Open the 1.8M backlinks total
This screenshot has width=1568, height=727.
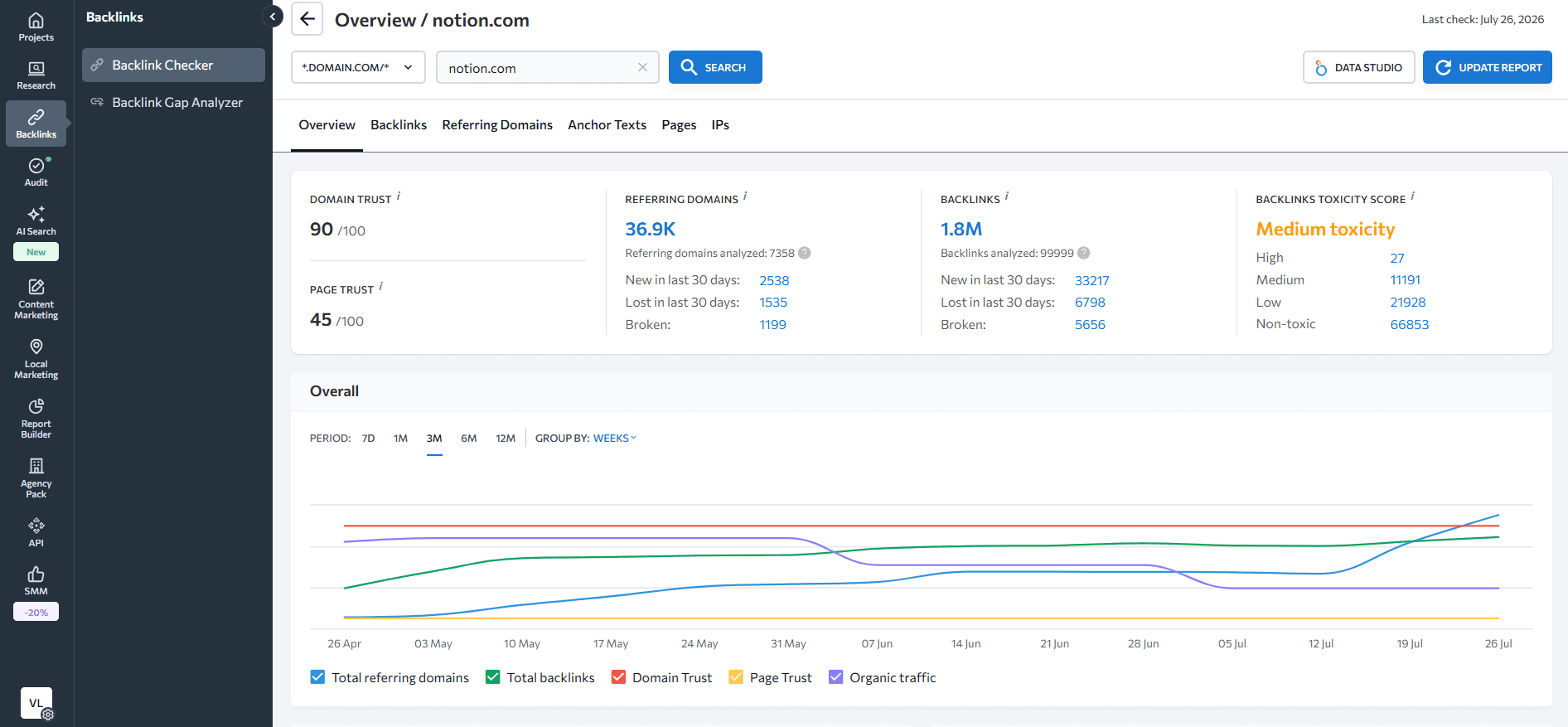(961, 229)
